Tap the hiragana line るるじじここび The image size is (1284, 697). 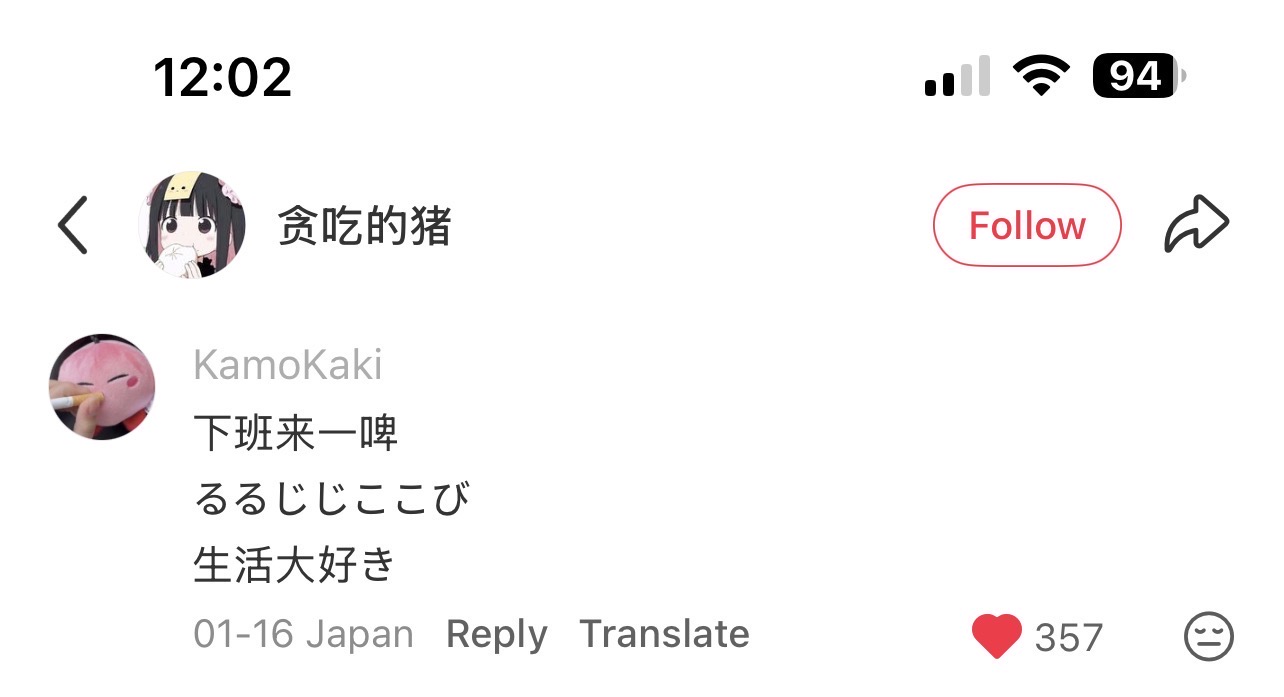point(331,499)
